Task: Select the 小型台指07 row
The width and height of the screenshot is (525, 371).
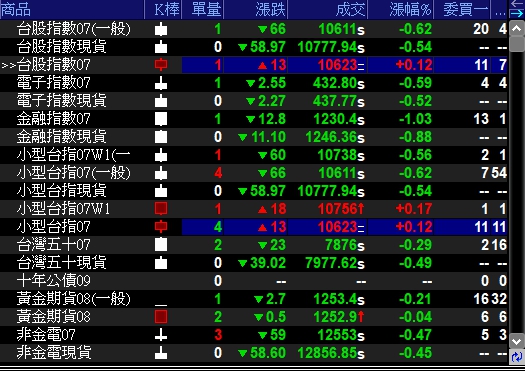Action: (x=254, y=227)
